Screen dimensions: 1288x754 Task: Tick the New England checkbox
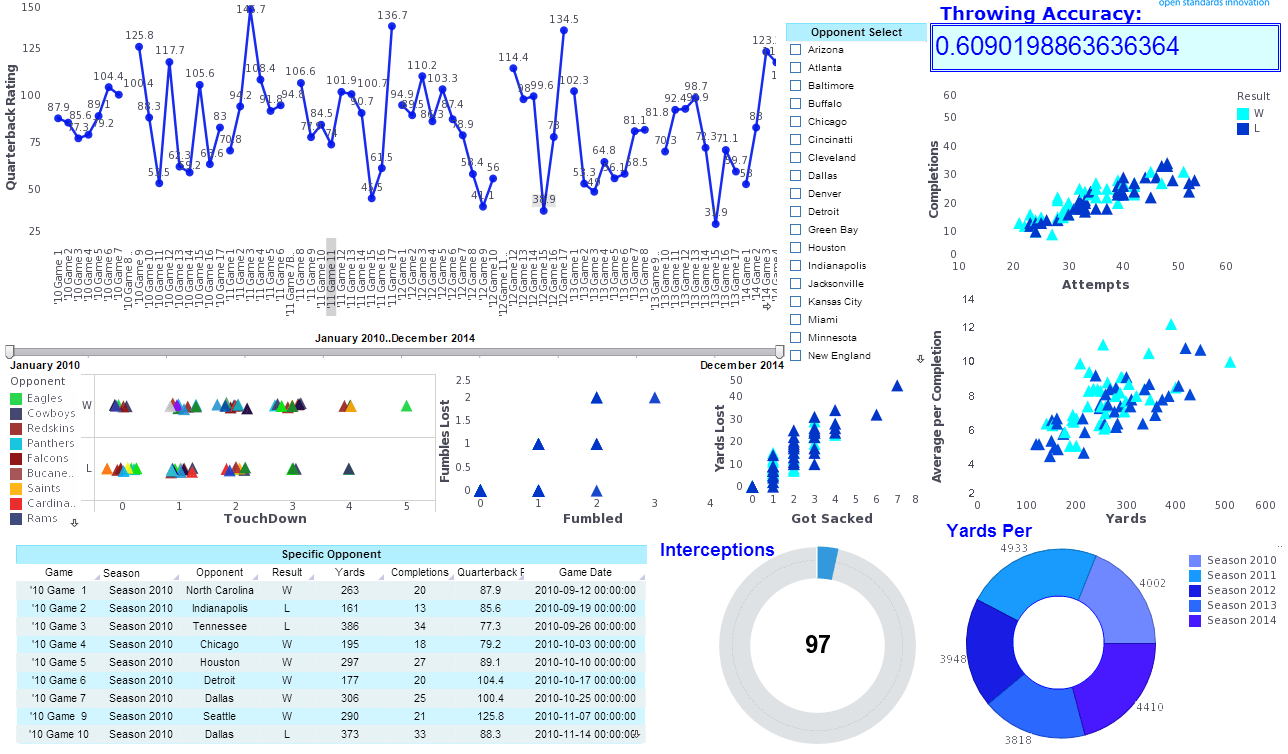pos(796,356)
